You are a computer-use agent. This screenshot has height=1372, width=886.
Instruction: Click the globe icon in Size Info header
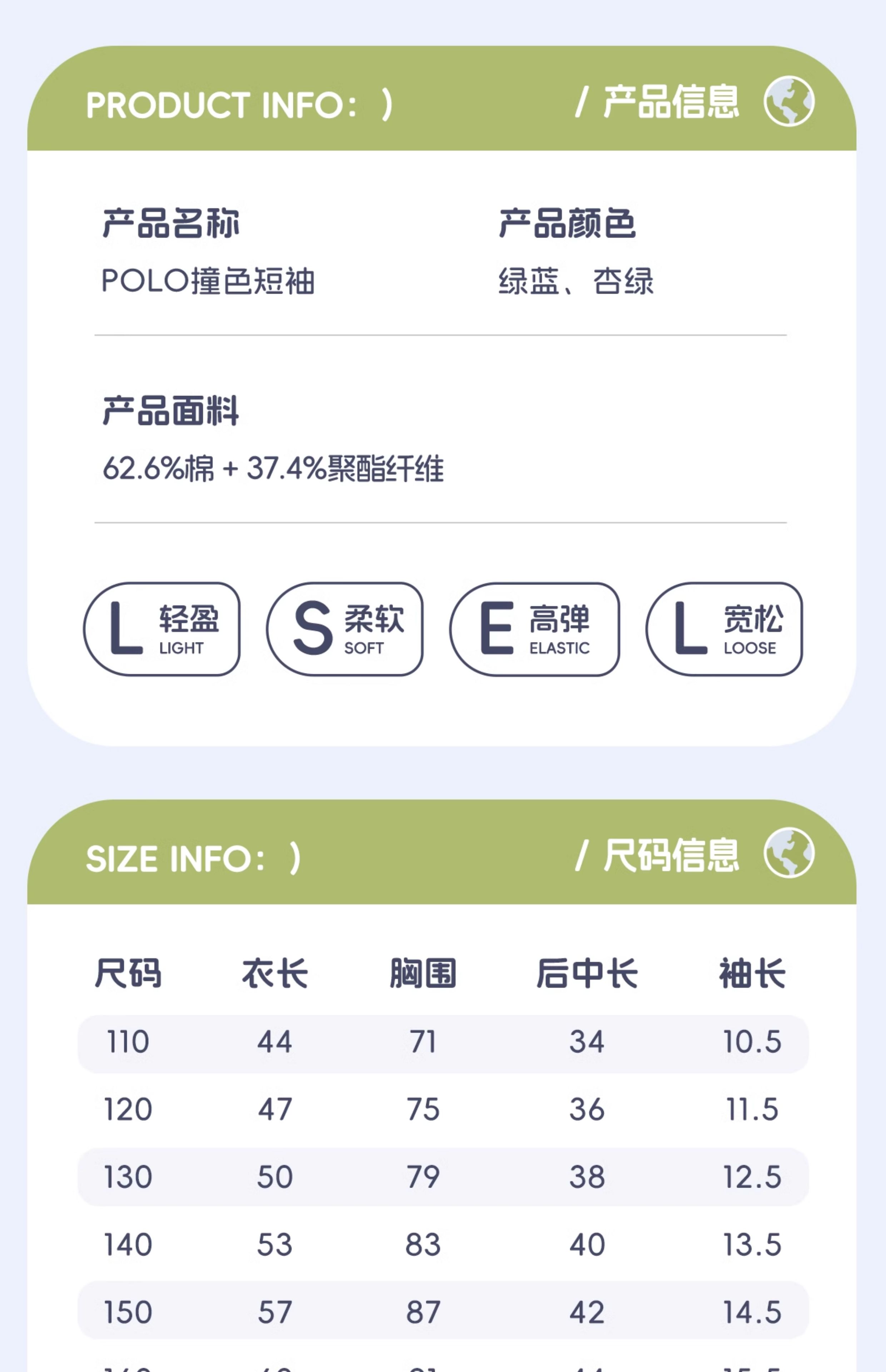coord(789,852)
